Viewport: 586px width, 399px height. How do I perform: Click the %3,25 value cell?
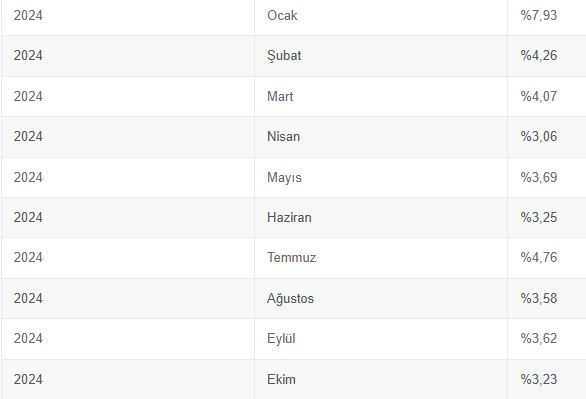[x=547, y=217]
